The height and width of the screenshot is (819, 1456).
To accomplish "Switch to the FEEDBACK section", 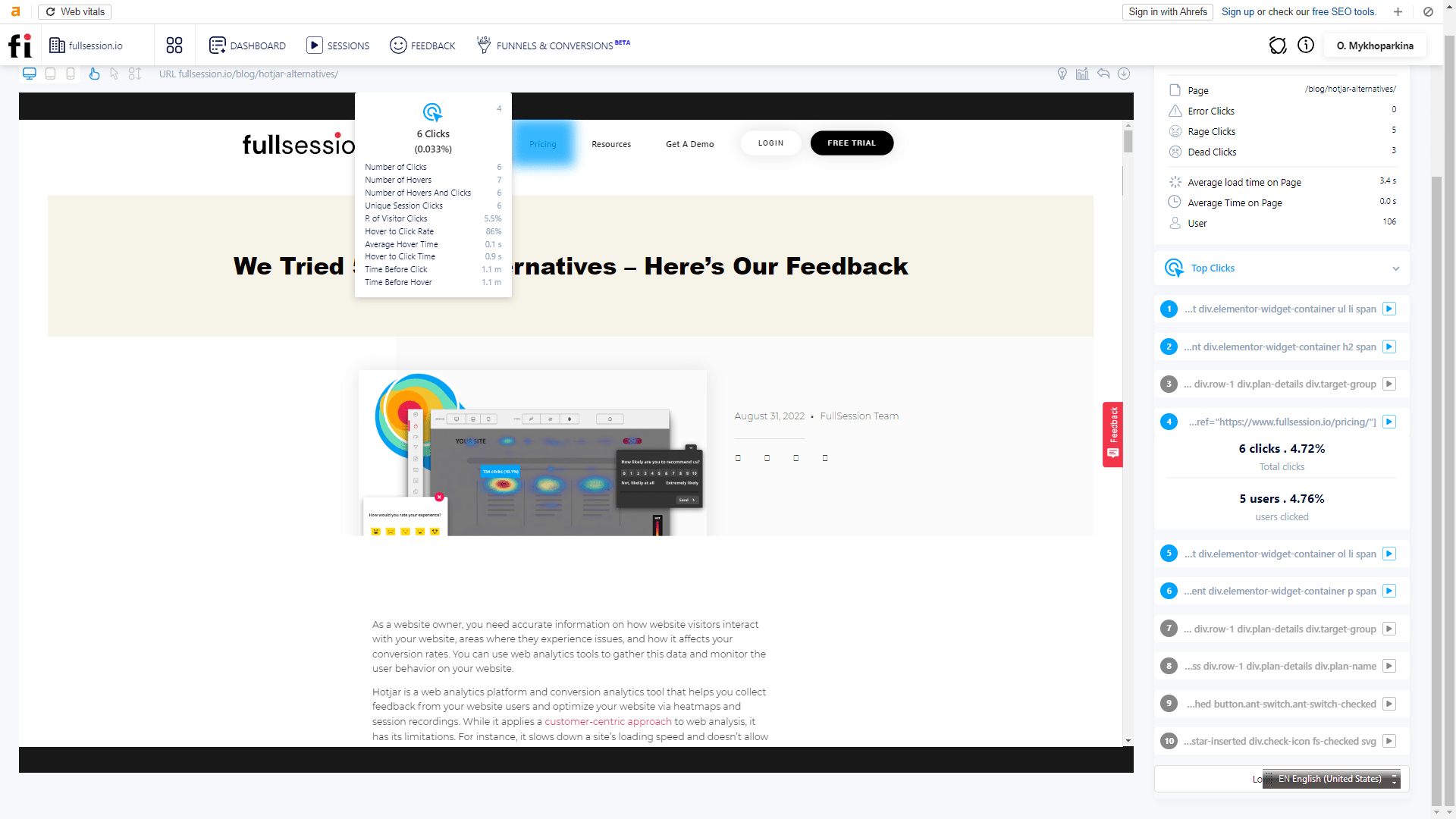I will 422,45.
